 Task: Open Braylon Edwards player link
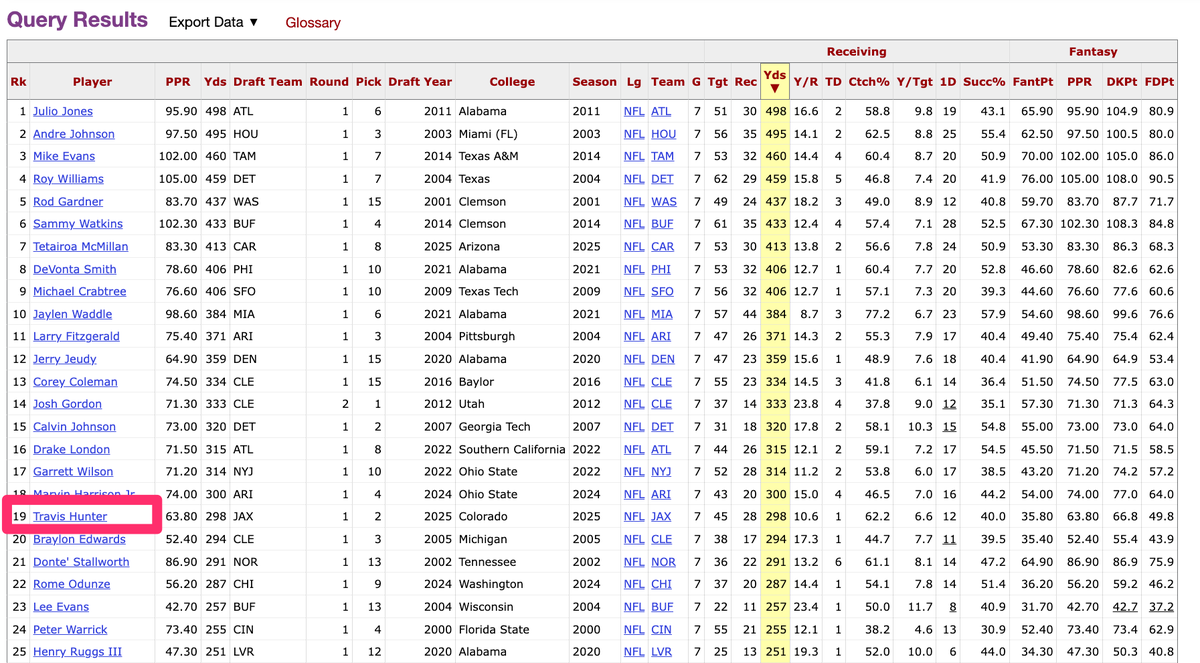(x=79, y=539)
